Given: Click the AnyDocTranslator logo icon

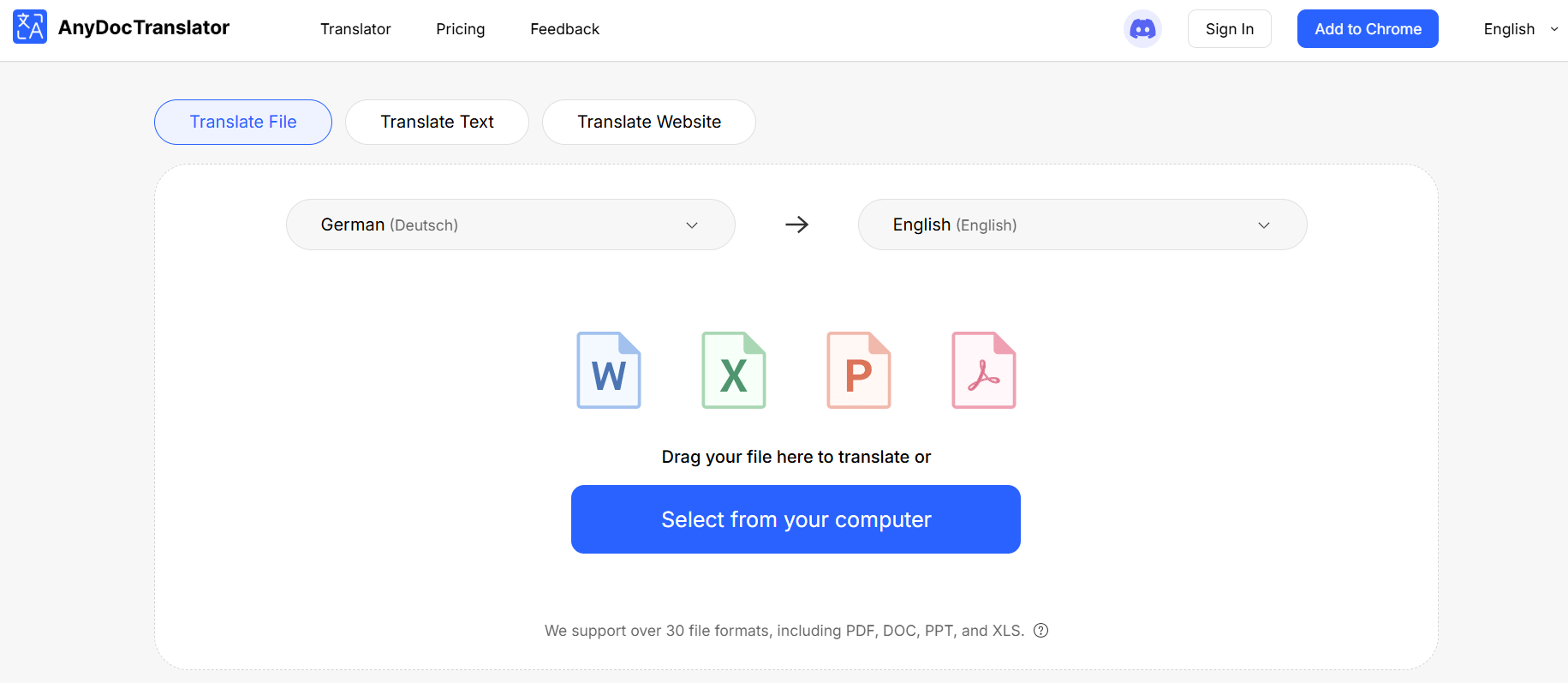Looking at the screenshot, I should coord(30,27).
